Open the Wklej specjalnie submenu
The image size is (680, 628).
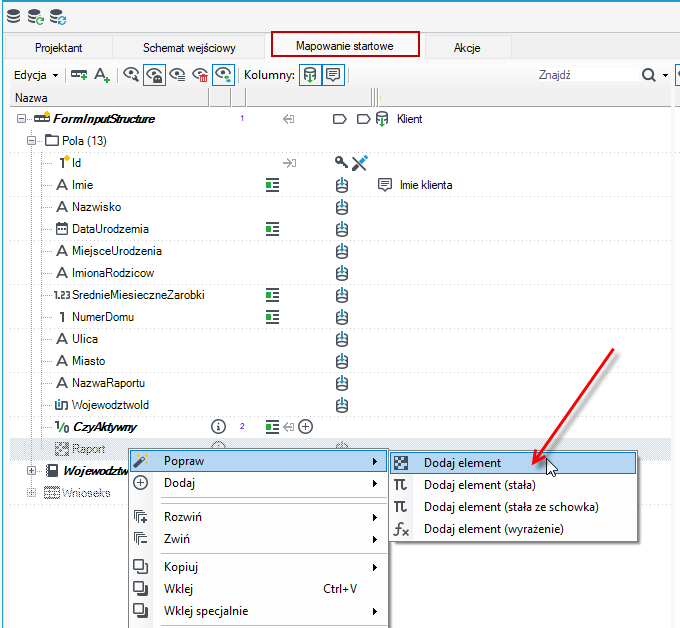[258, 611]
